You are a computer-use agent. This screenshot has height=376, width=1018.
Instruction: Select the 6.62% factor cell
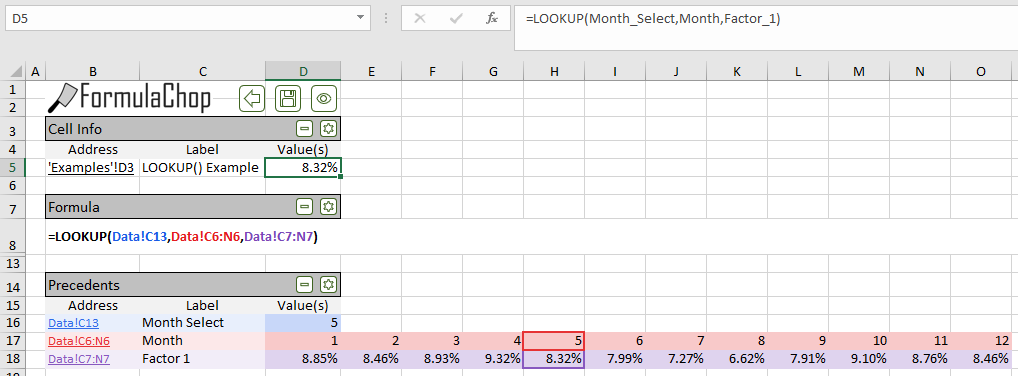click(x=737, y=358)
